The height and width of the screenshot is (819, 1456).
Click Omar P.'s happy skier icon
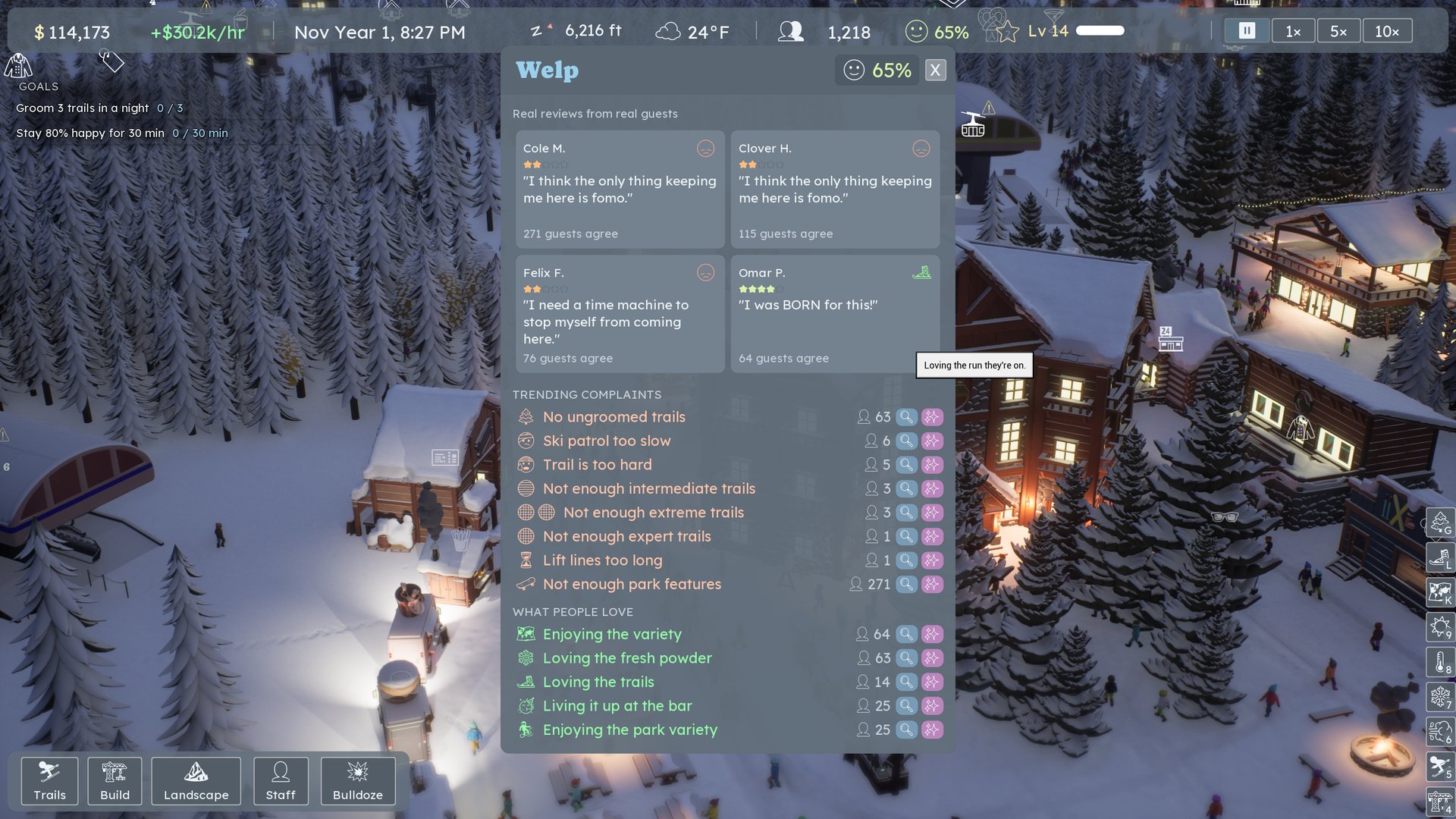921,272
